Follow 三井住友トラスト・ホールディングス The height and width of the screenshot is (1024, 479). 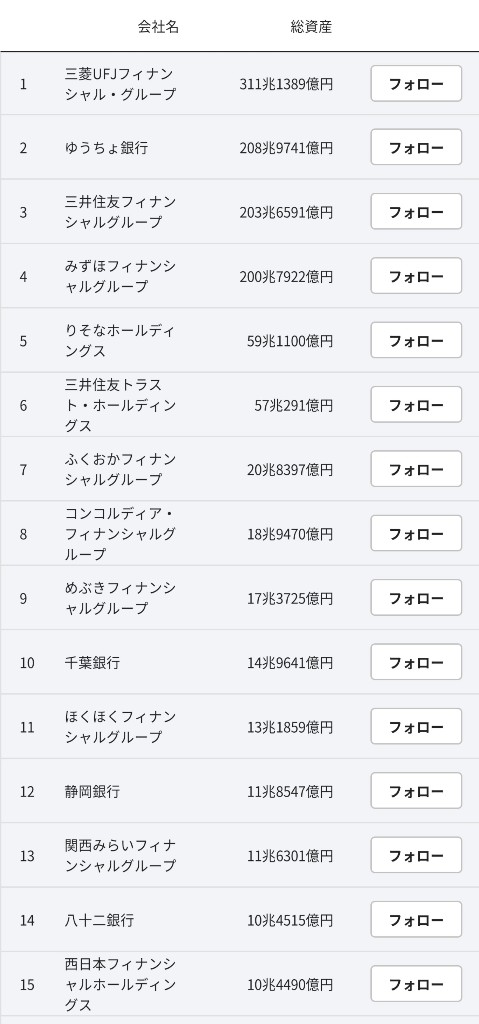(x=416, y=405)
